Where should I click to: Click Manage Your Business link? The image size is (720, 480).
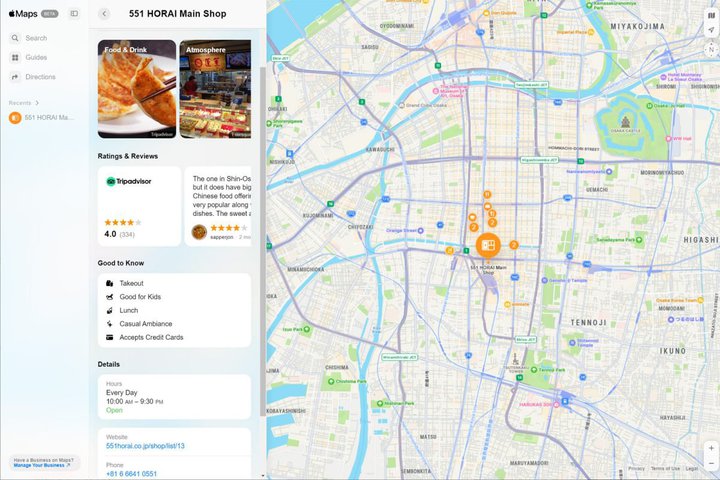[x=42, y=465]
